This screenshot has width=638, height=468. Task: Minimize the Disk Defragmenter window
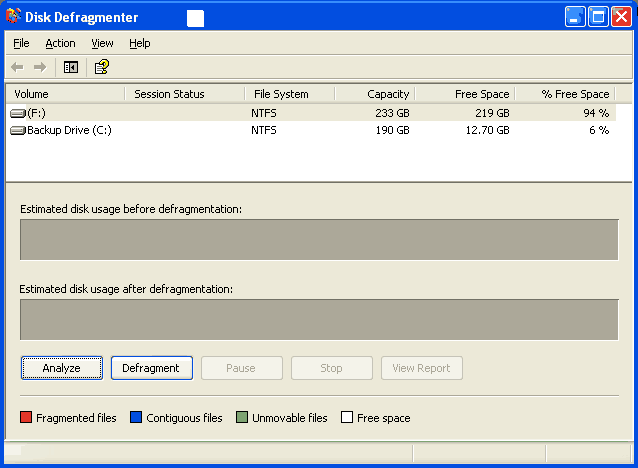(575, 17)
